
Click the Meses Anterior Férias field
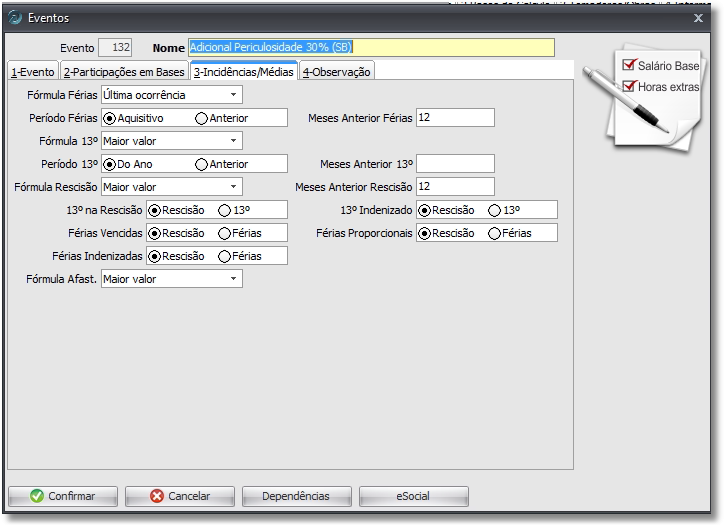(455, 117)
